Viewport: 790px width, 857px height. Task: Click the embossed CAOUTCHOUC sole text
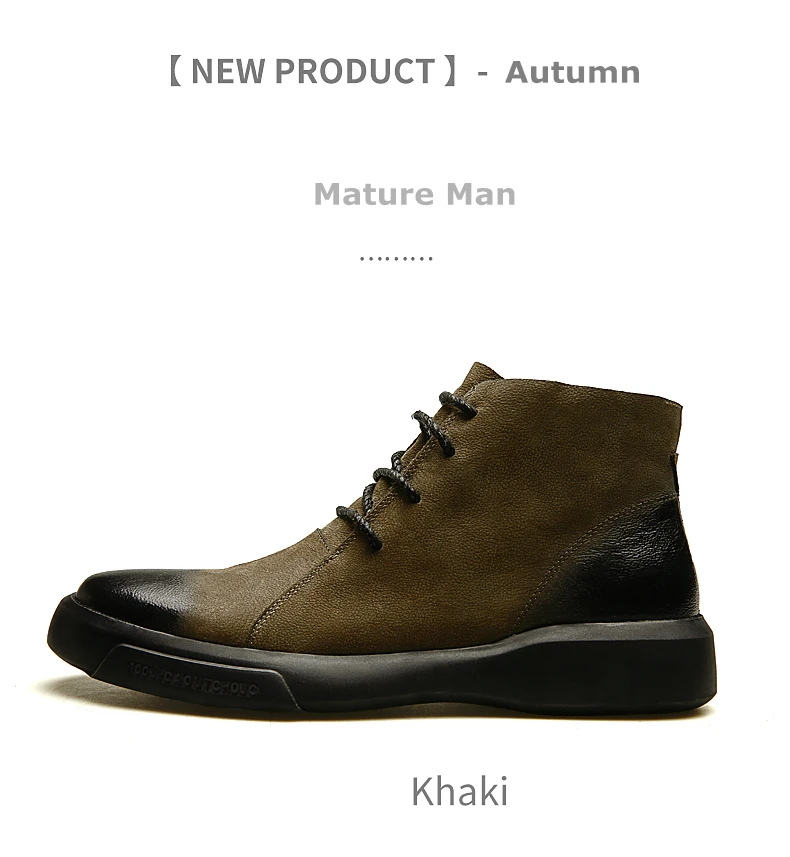(192, 679)
